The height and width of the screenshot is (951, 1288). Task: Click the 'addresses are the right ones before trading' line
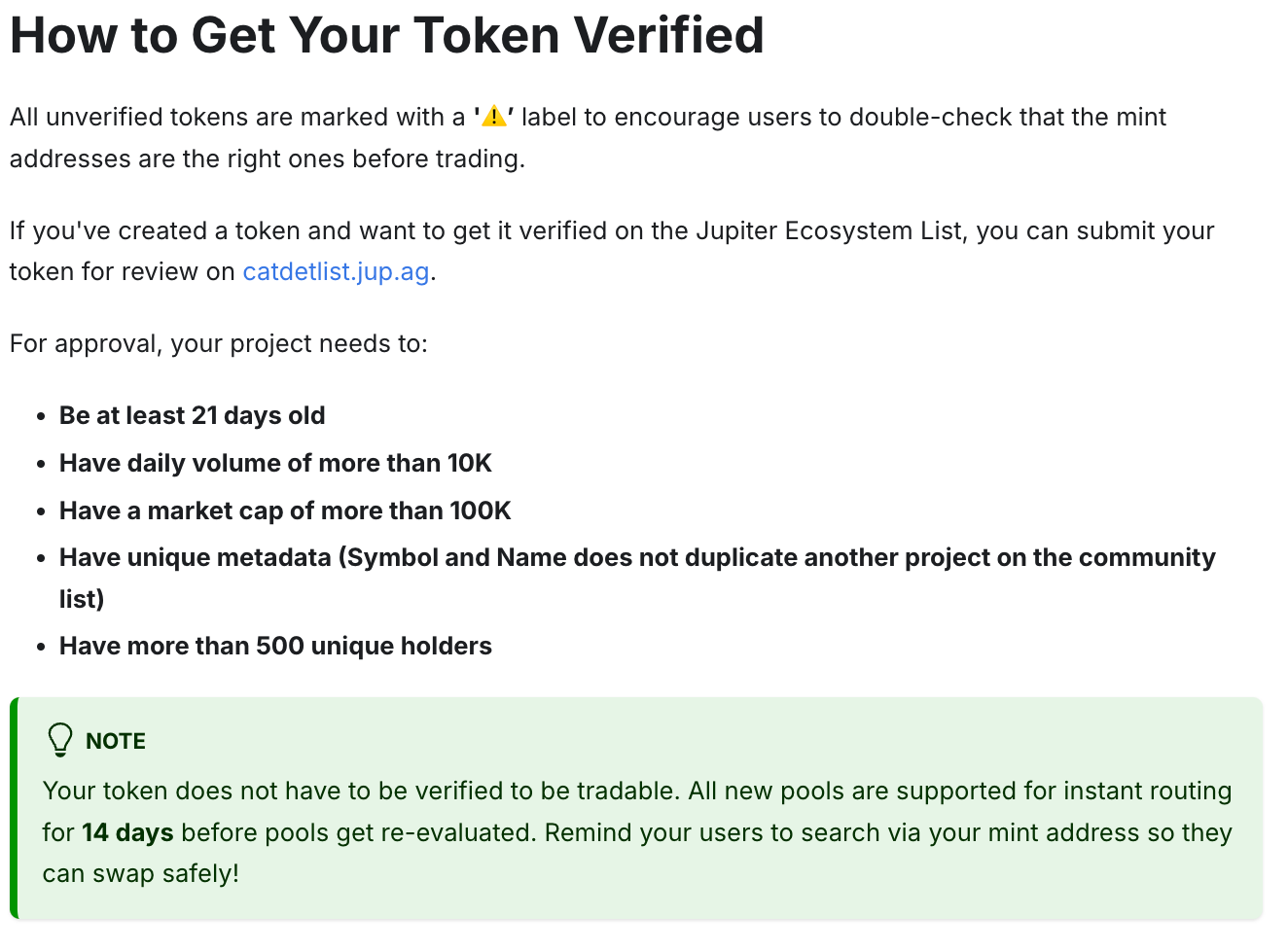pos(268,158)
